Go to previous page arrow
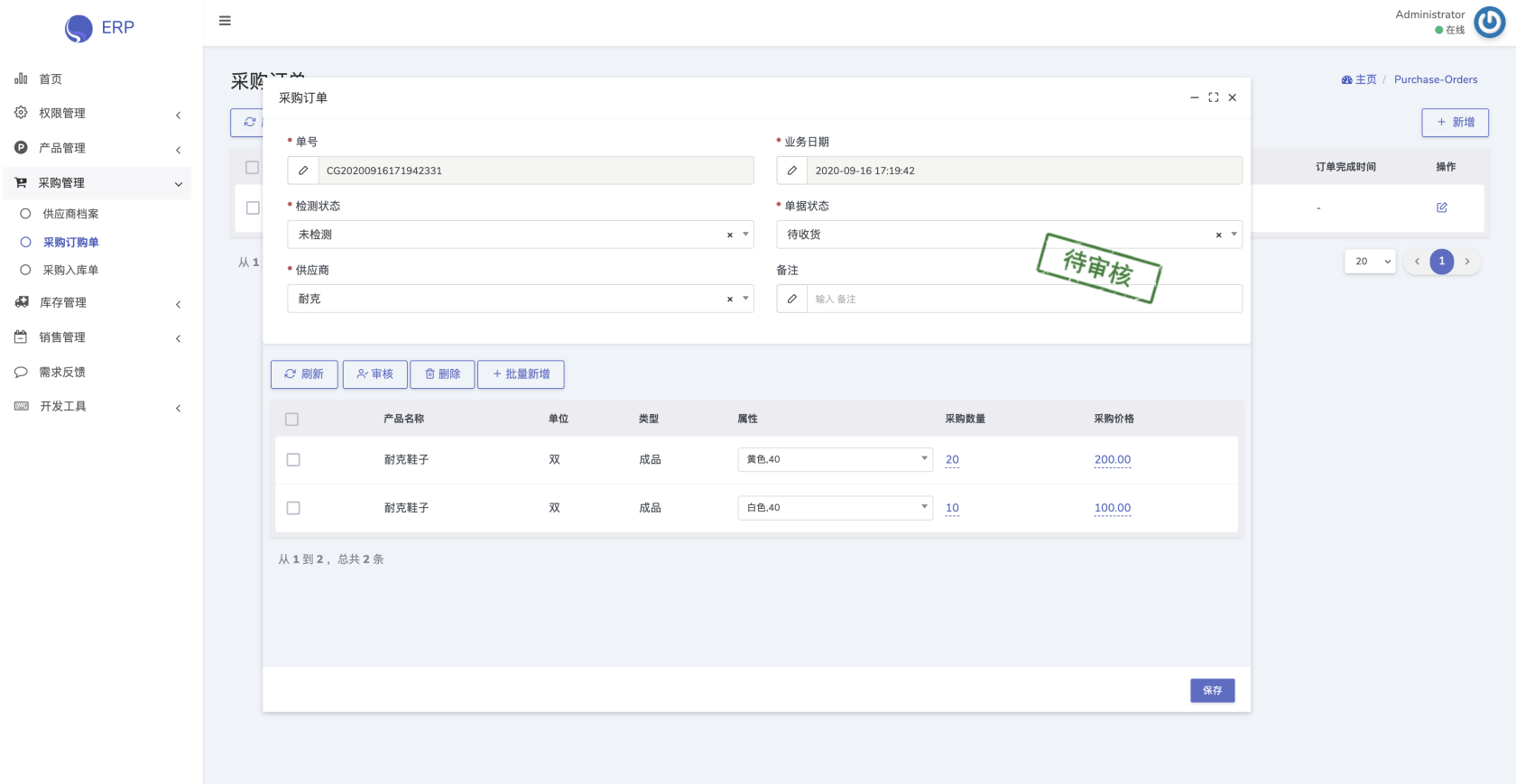The image size is (1516, 784). click(x=1417, y=262)
